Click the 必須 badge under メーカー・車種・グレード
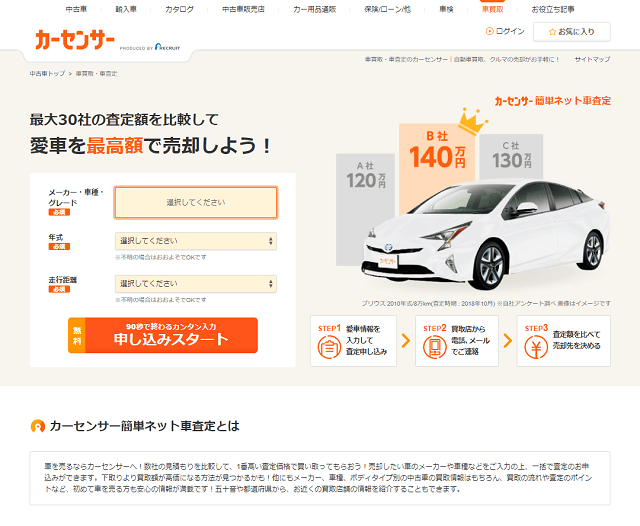The width and height of the screenshot is (640, 526). tap(59, 212)
